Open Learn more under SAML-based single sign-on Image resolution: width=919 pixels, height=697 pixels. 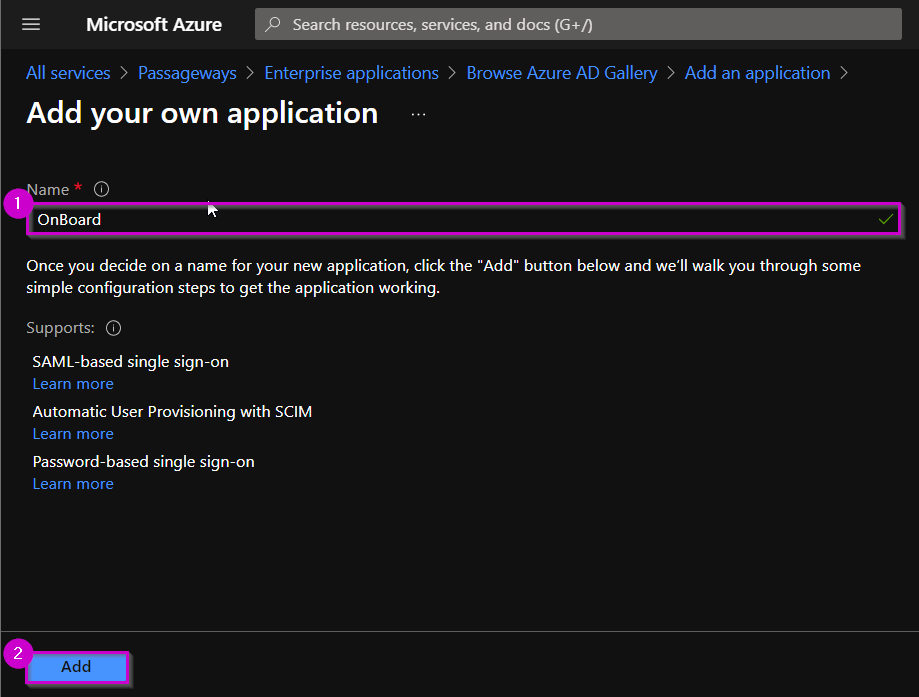point(73,384)
